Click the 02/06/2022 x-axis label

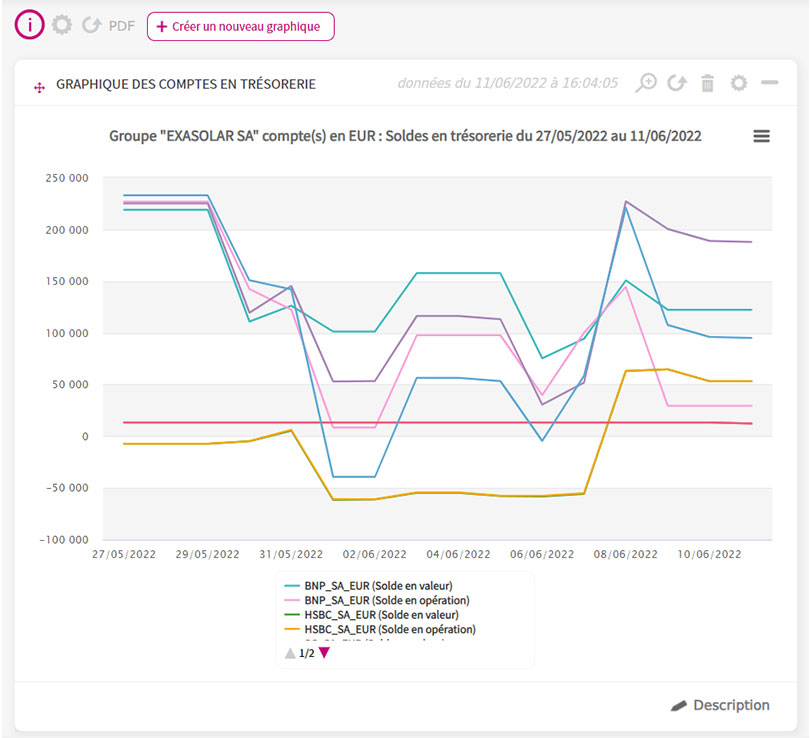pos(374,554)
